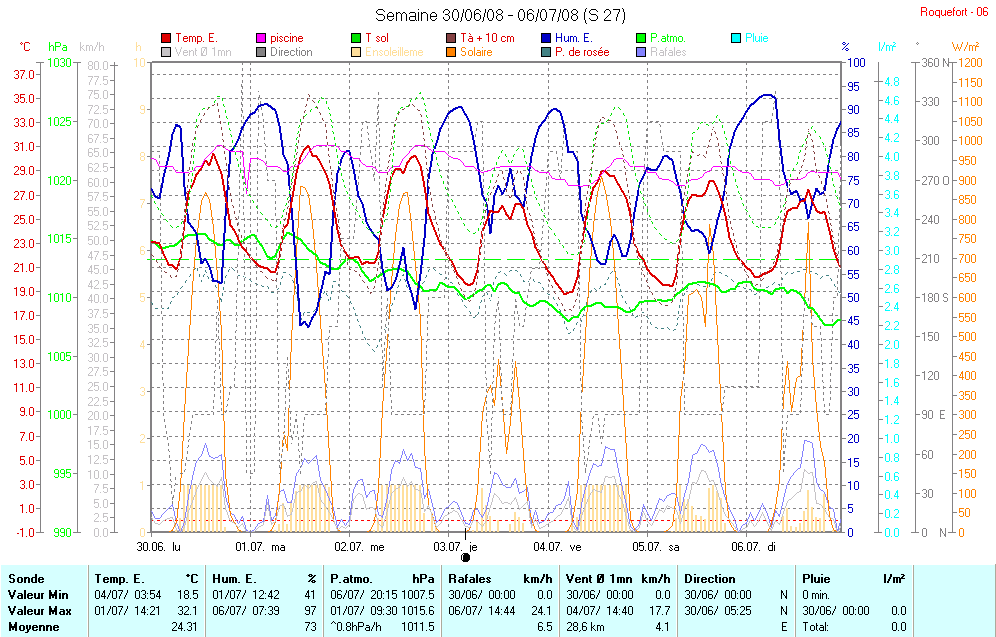
Task: Select the direction time "30/06/ 05:25"
Action: click(718, 611)
